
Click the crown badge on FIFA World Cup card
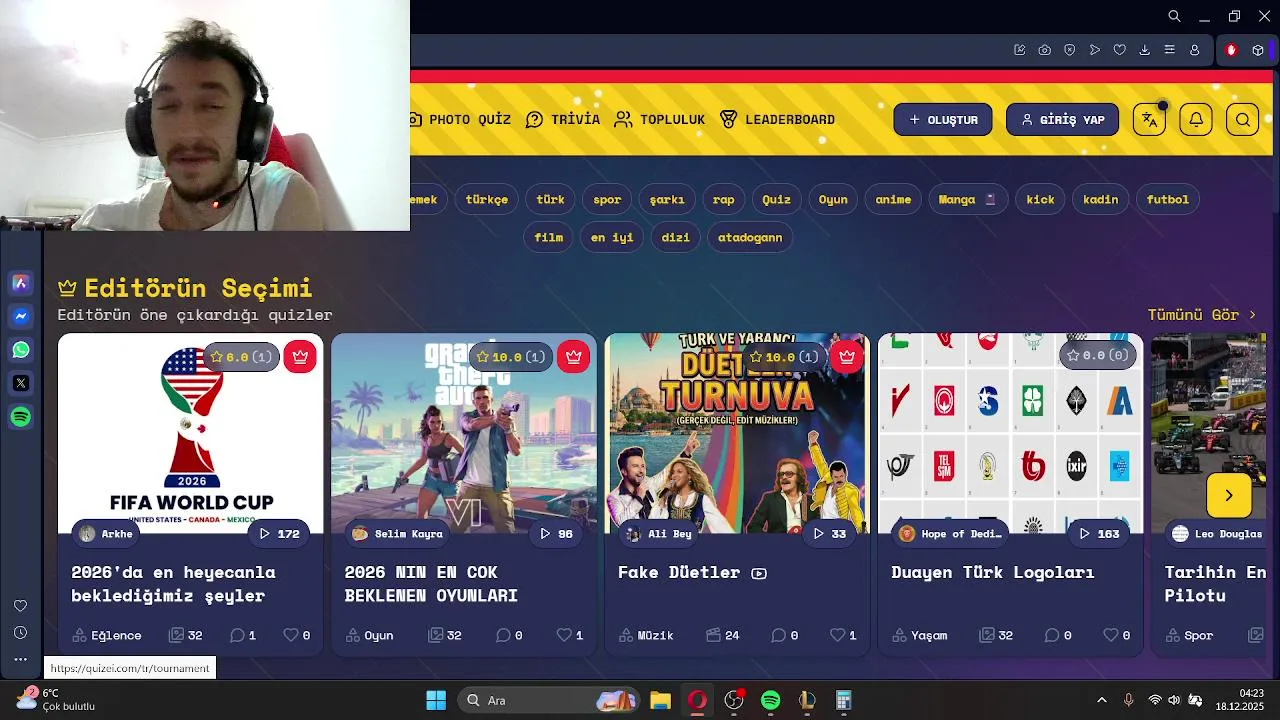click(300, 357)
